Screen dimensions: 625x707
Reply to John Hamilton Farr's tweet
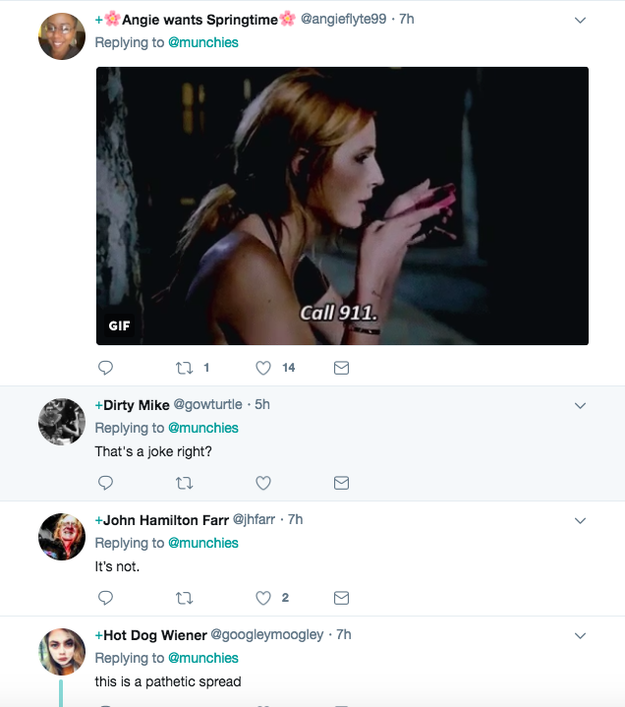point(106,598)
